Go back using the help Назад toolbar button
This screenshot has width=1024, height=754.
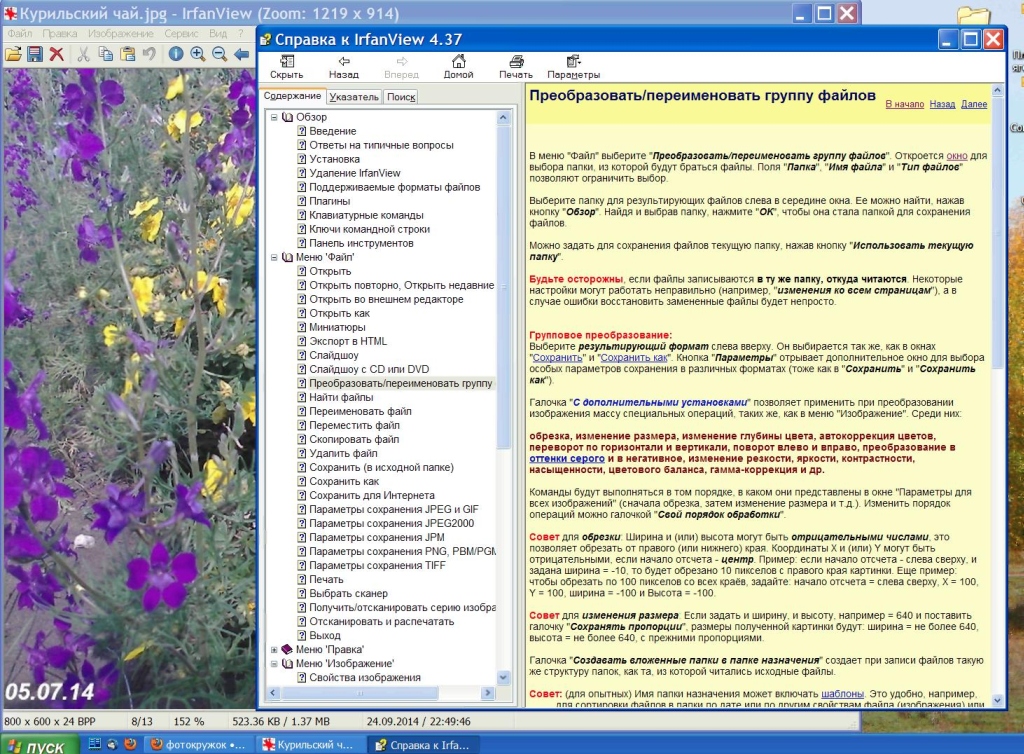pos(344,67)
